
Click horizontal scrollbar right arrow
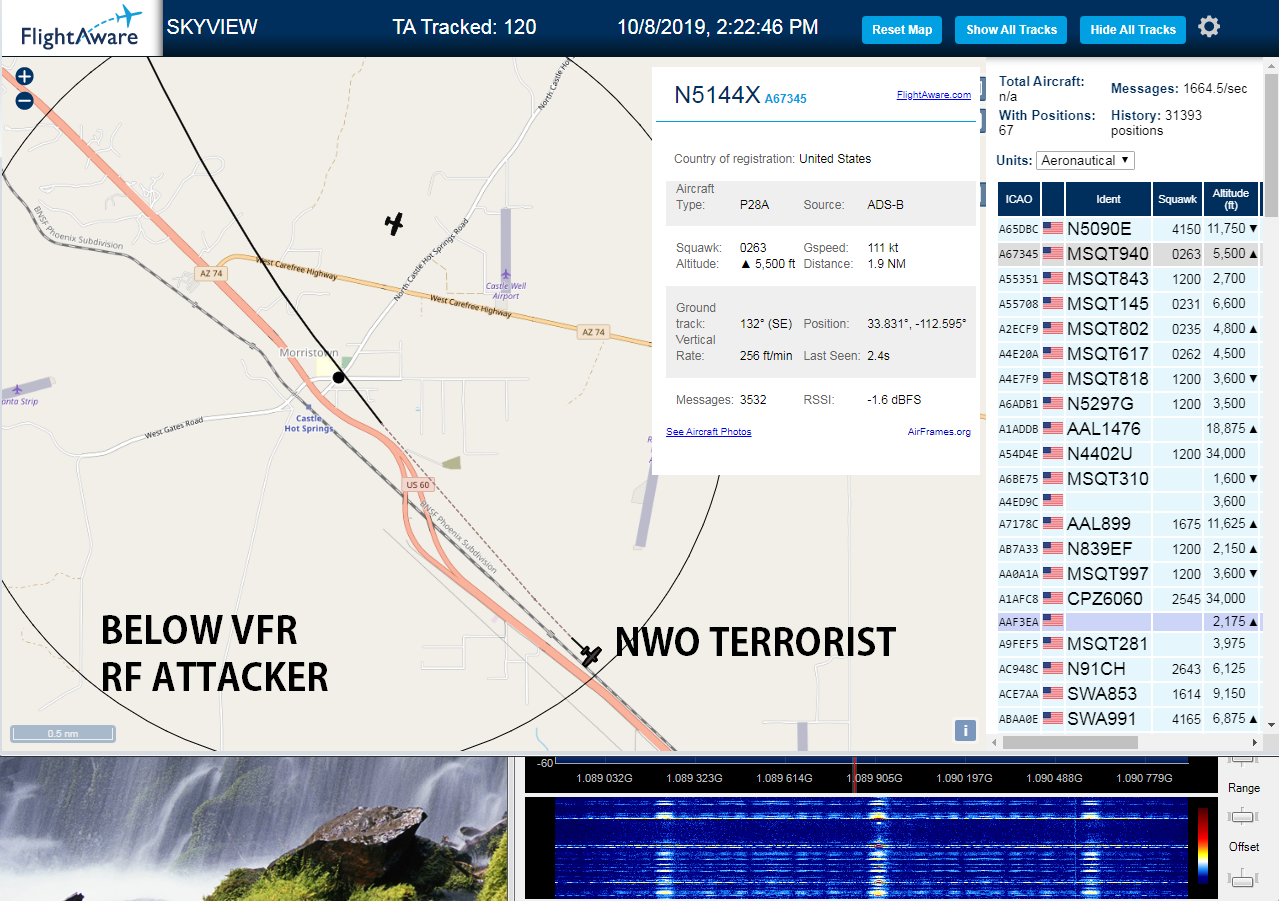1256,742
